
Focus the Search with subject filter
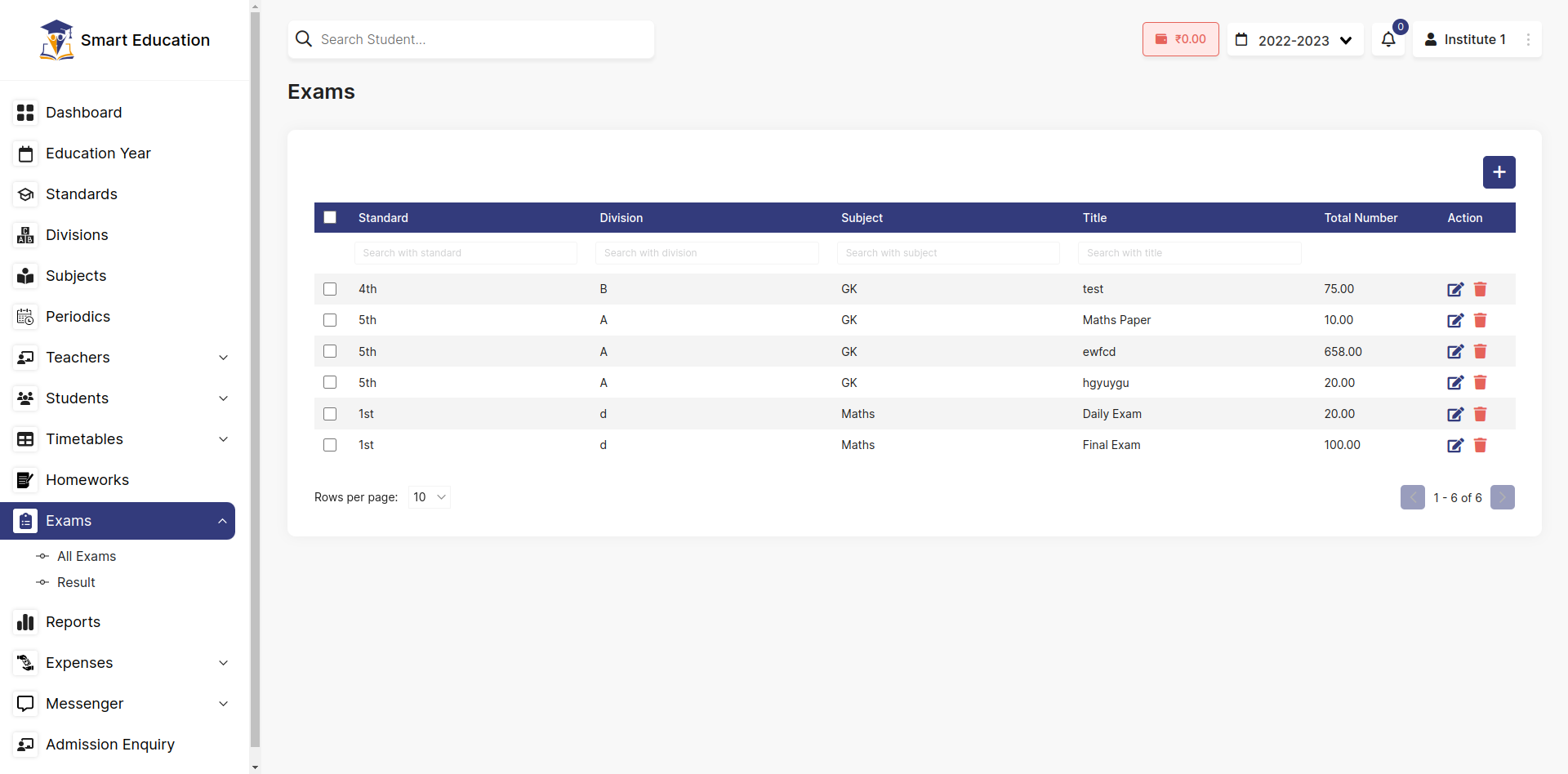click(x=948, y=253)
